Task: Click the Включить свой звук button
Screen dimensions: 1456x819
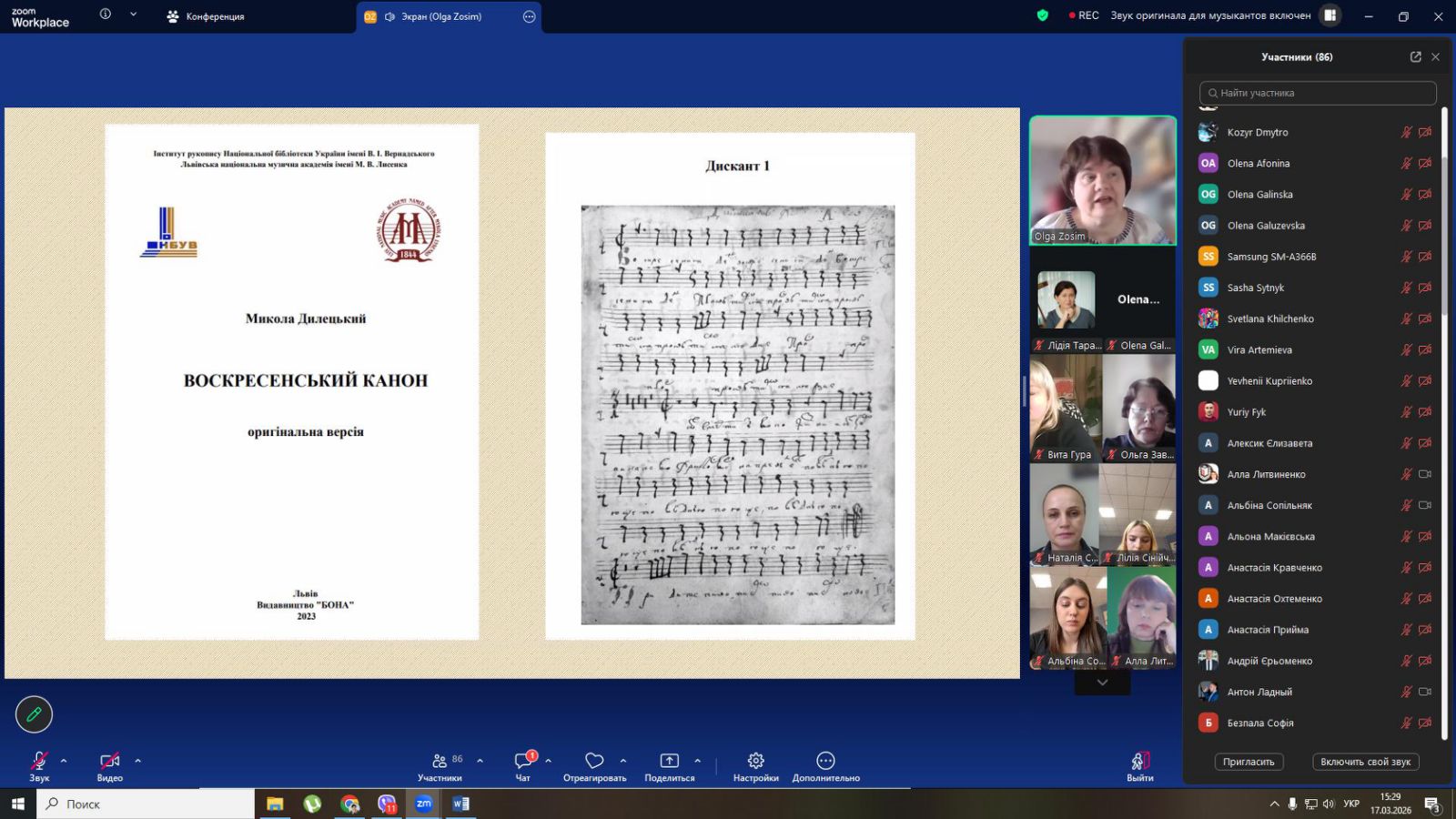Action: coord(1365,762)
